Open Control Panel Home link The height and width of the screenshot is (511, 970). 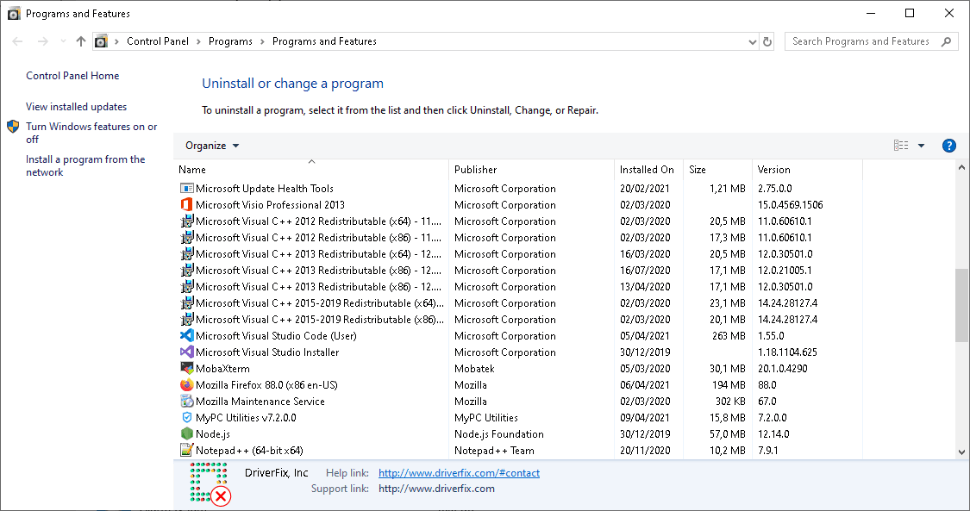(72, 75)
